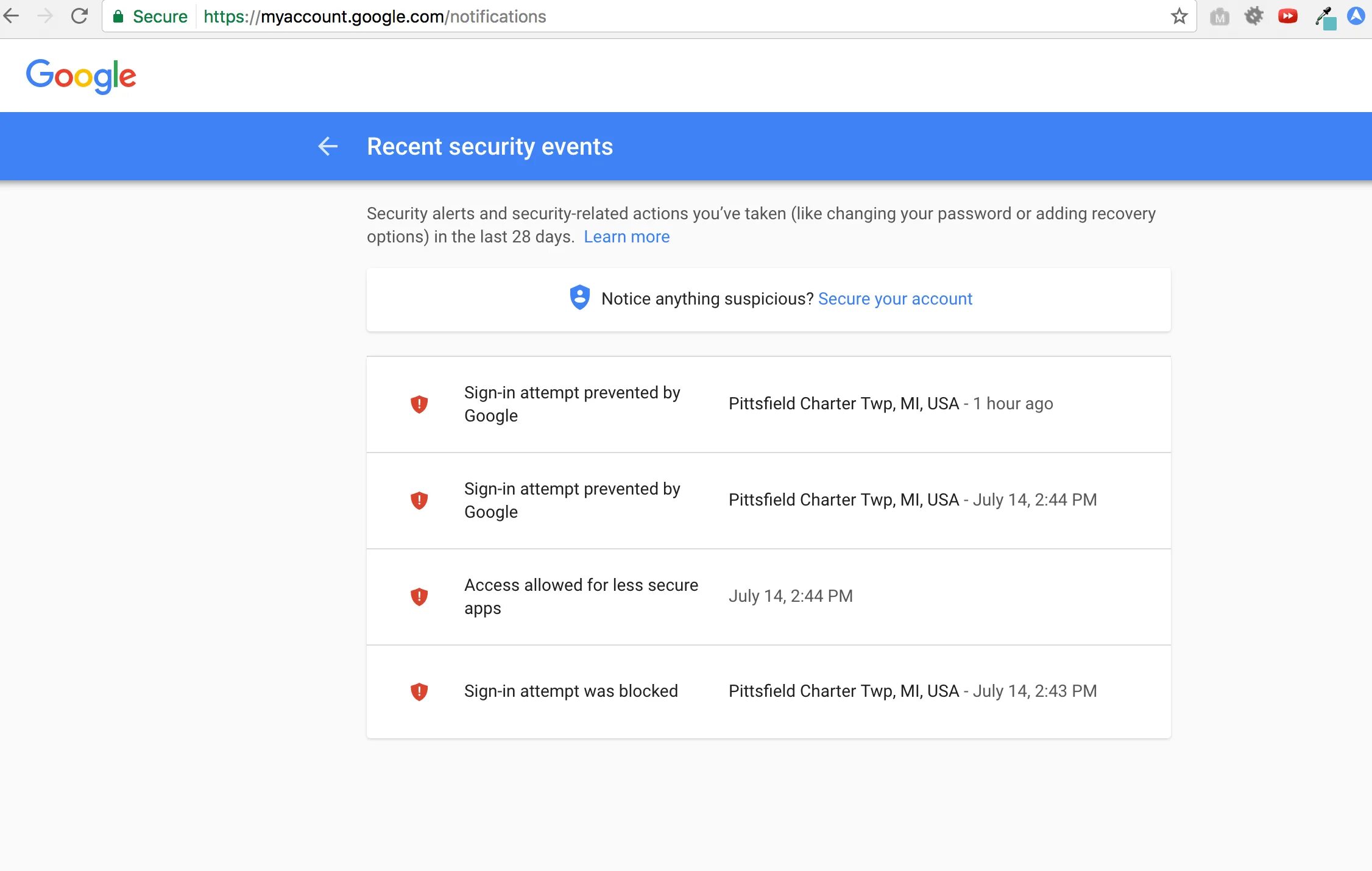The image size is (1372, 871).
Task: Click Secure your account link
Action: 894,298
